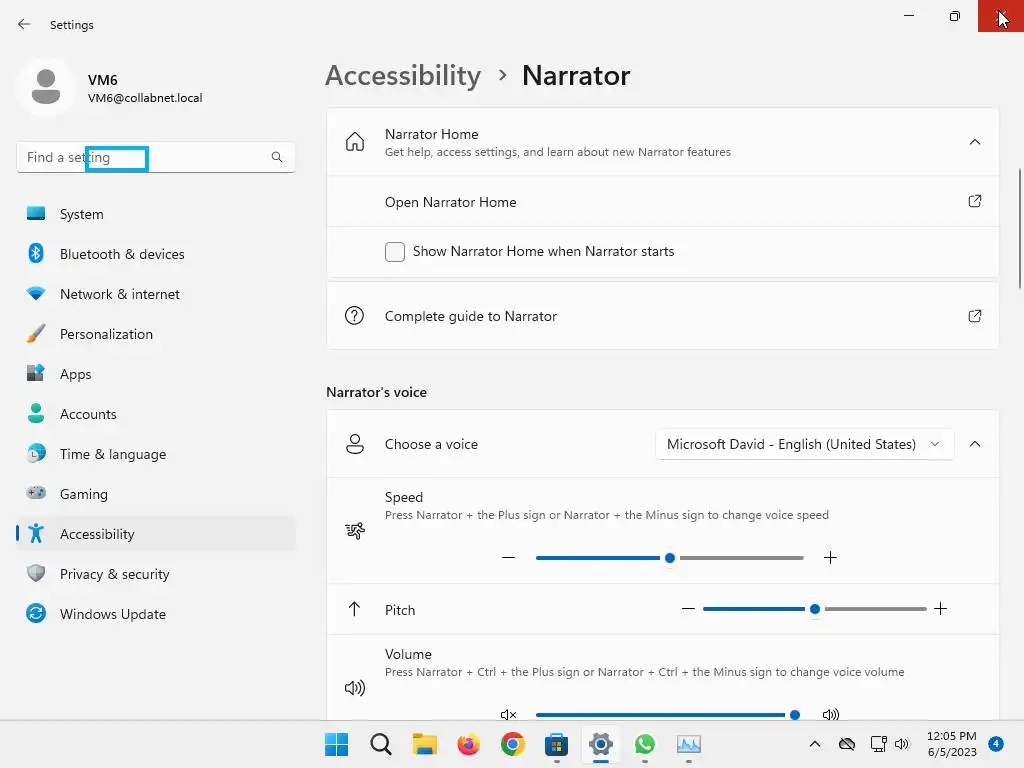
Task: Click the search magnifier icon in Find a setting
Action: coord(277,157)
